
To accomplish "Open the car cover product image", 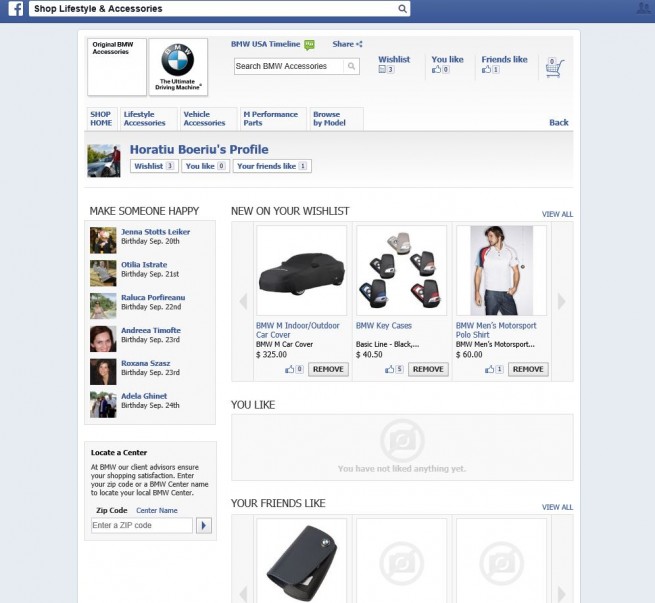I will pos(302,271).
